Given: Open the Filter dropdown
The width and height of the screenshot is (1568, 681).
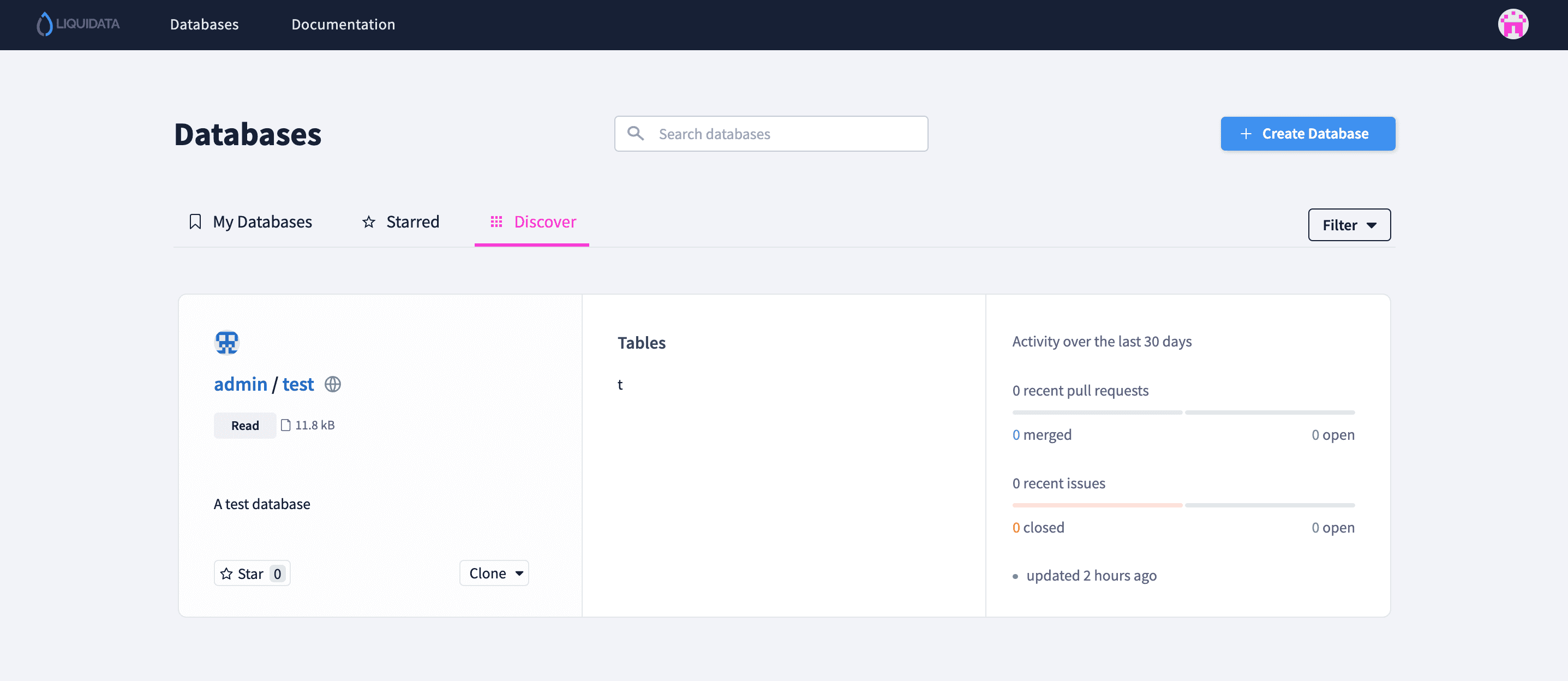Looking at the screenshot, I should click(x=1349, y=225).
